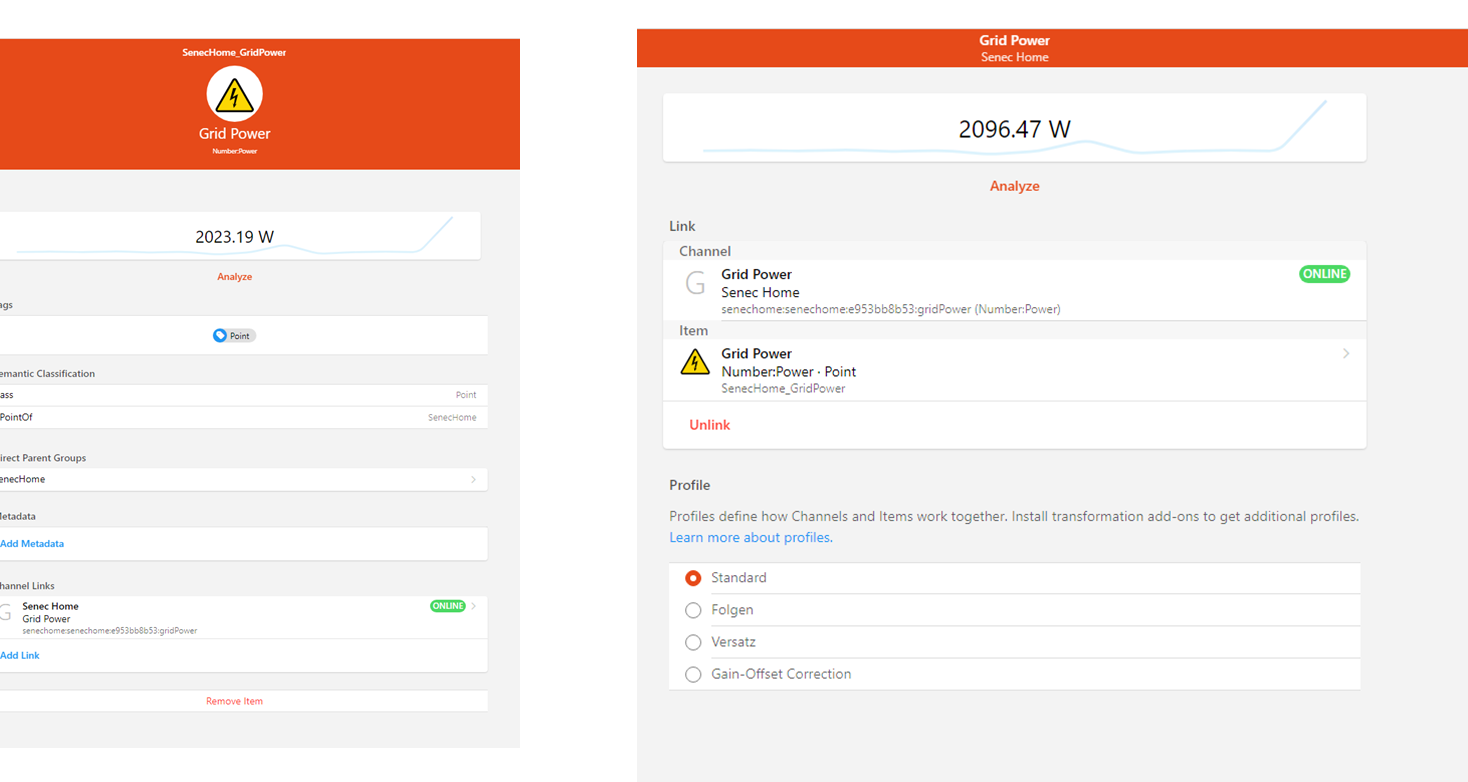Click the ONLINE badge in Channel Links
1468x782 pixels.
pos(448,606)
